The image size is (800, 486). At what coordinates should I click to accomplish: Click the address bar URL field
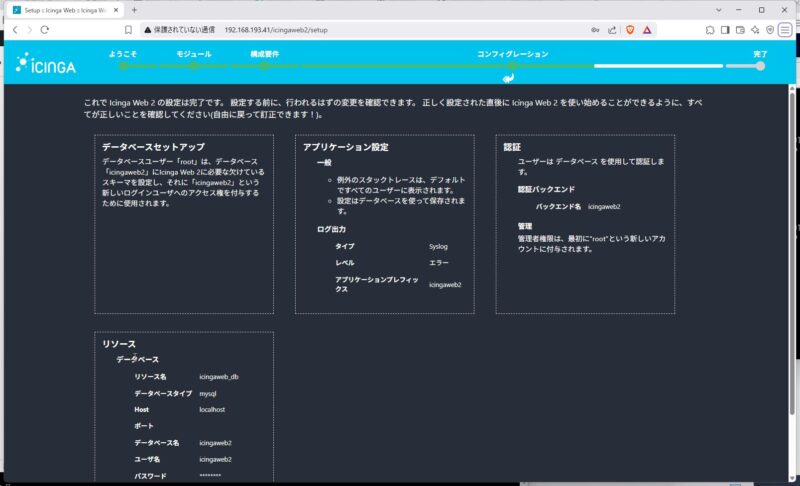coord(276,30)
